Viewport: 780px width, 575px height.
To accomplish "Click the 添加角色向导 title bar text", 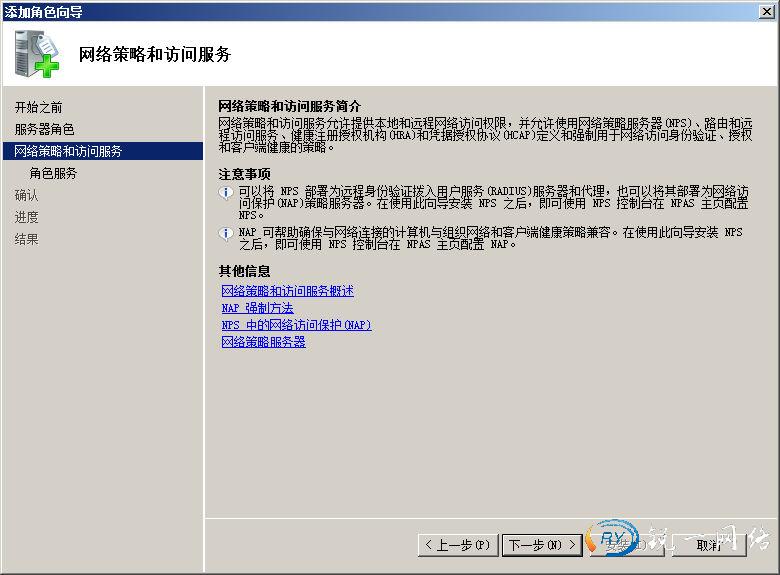I will pos(43,11).
